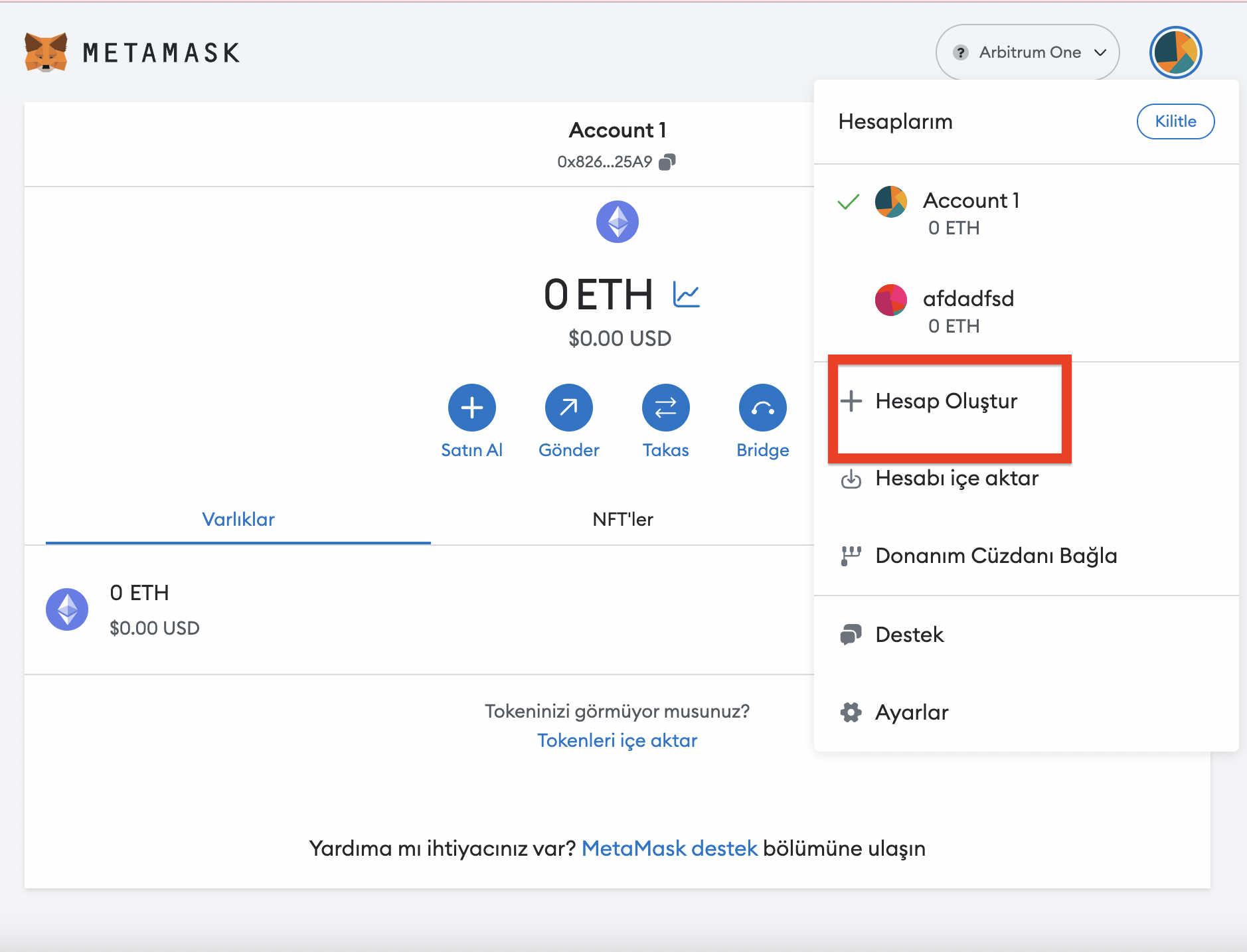Open the 0 ETH asset row
The width and height of the screenshot is (1247, 952).
pos(419,609)
